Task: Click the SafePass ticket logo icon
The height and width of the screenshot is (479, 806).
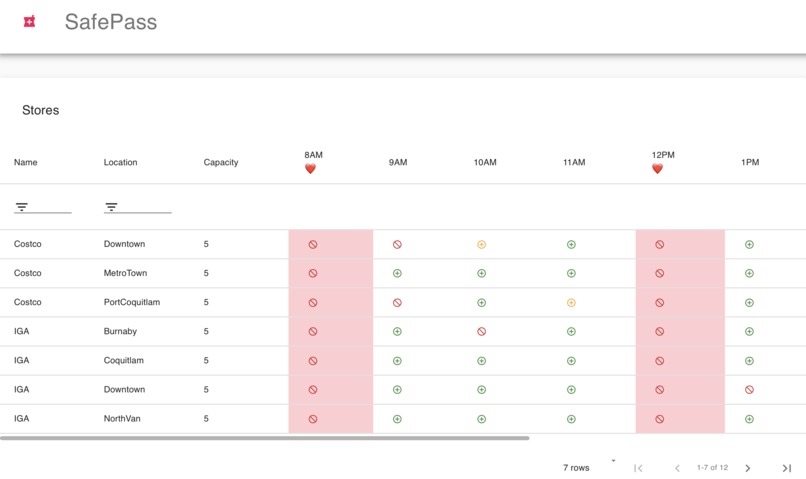Action: 30,22
